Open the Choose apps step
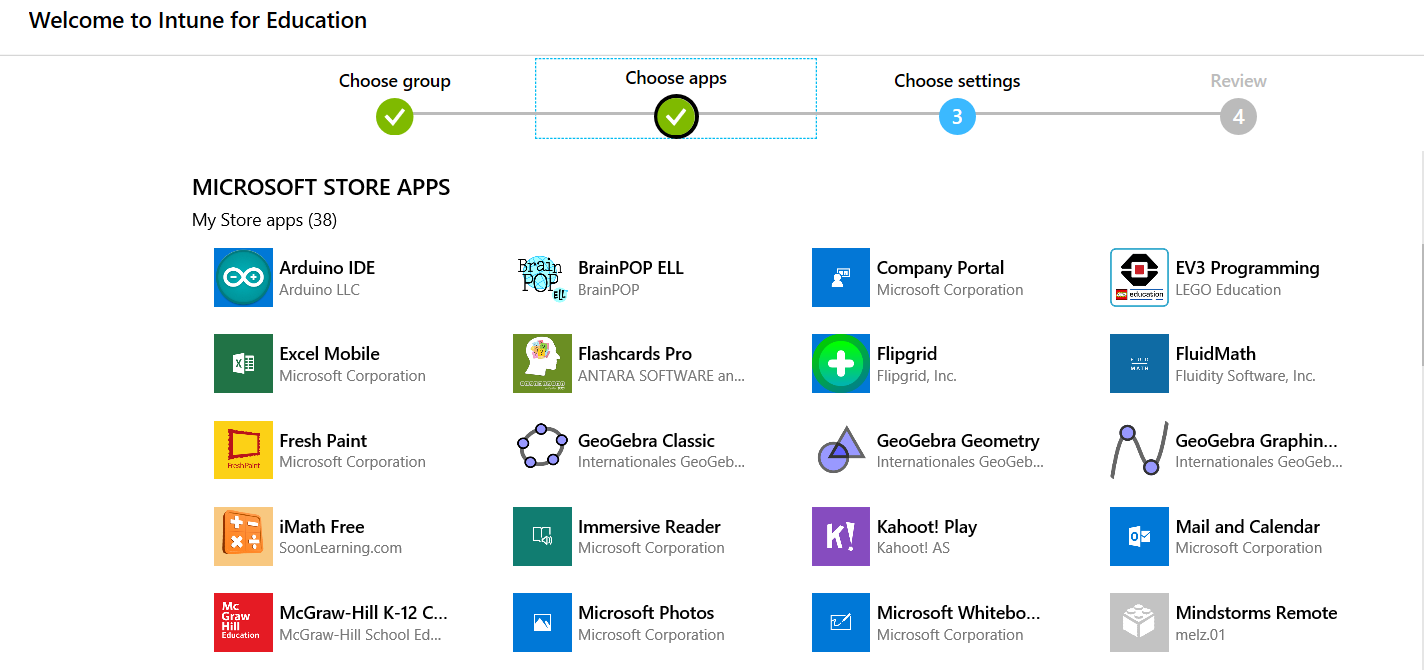 pos(676,98)
